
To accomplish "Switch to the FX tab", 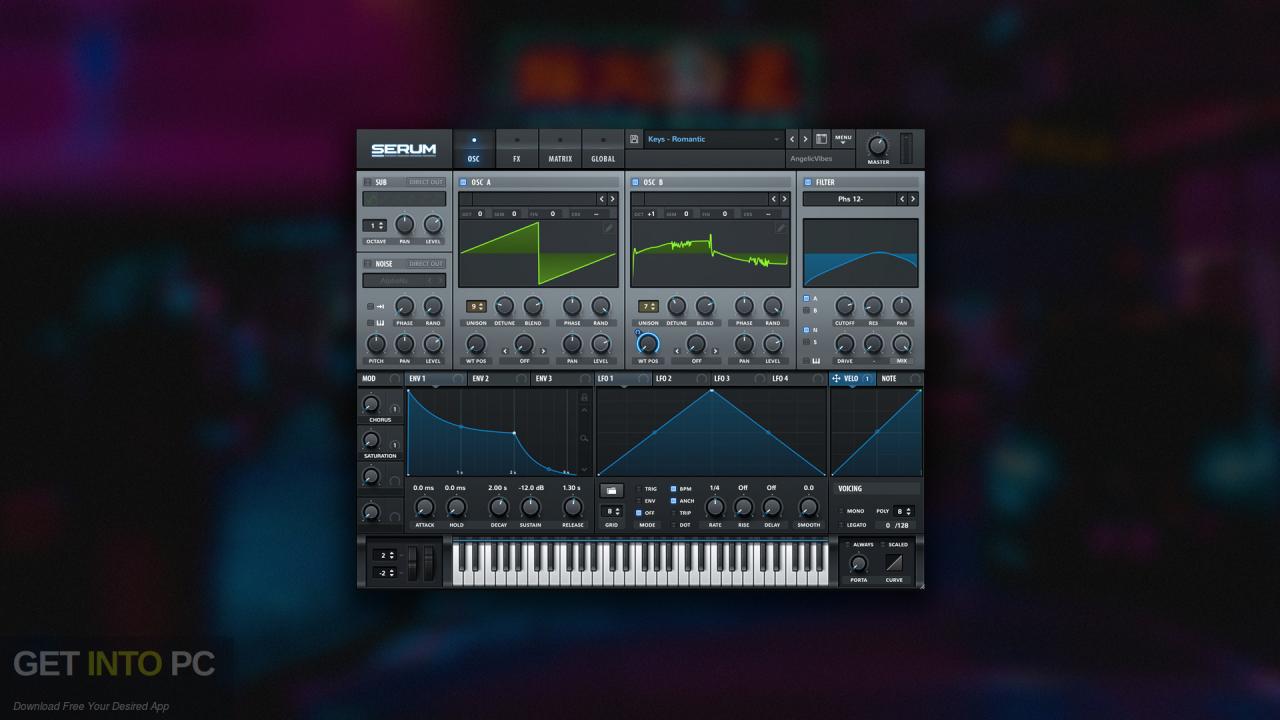I will pyautogui.click(x=517, y=149).
